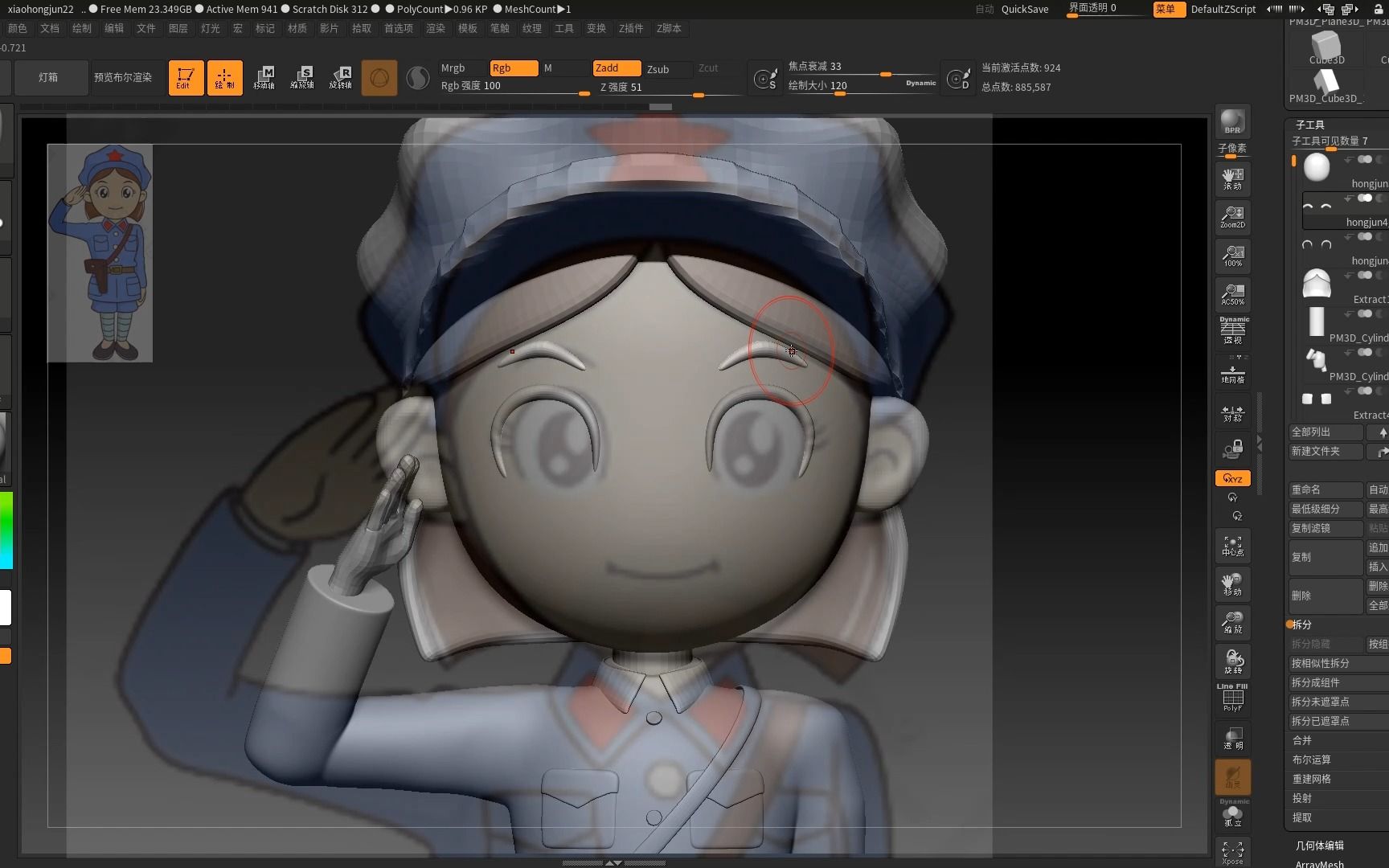Image resolution: width=1389 pixels, height=868 pixels.
Task: Toggle the Rgb mode button
Action: [x=514, y=68]
